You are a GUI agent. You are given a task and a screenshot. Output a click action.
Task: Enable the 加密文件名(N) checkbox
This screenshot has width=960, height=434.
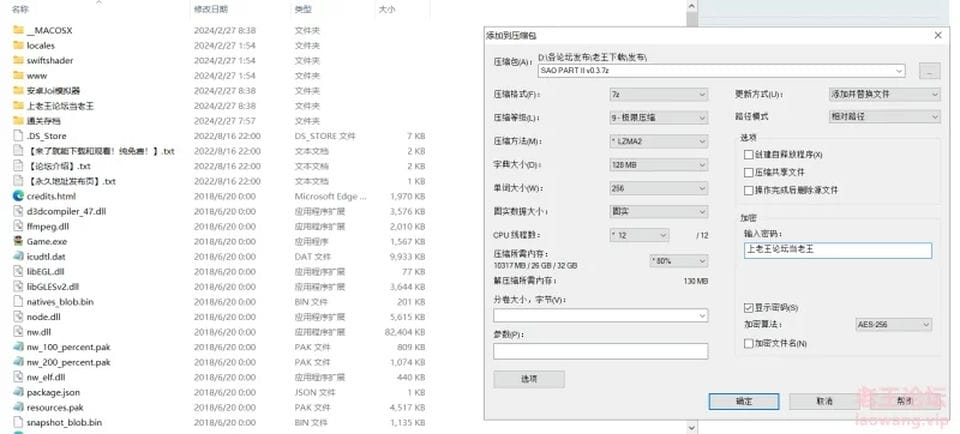click(x=748, y=344)
